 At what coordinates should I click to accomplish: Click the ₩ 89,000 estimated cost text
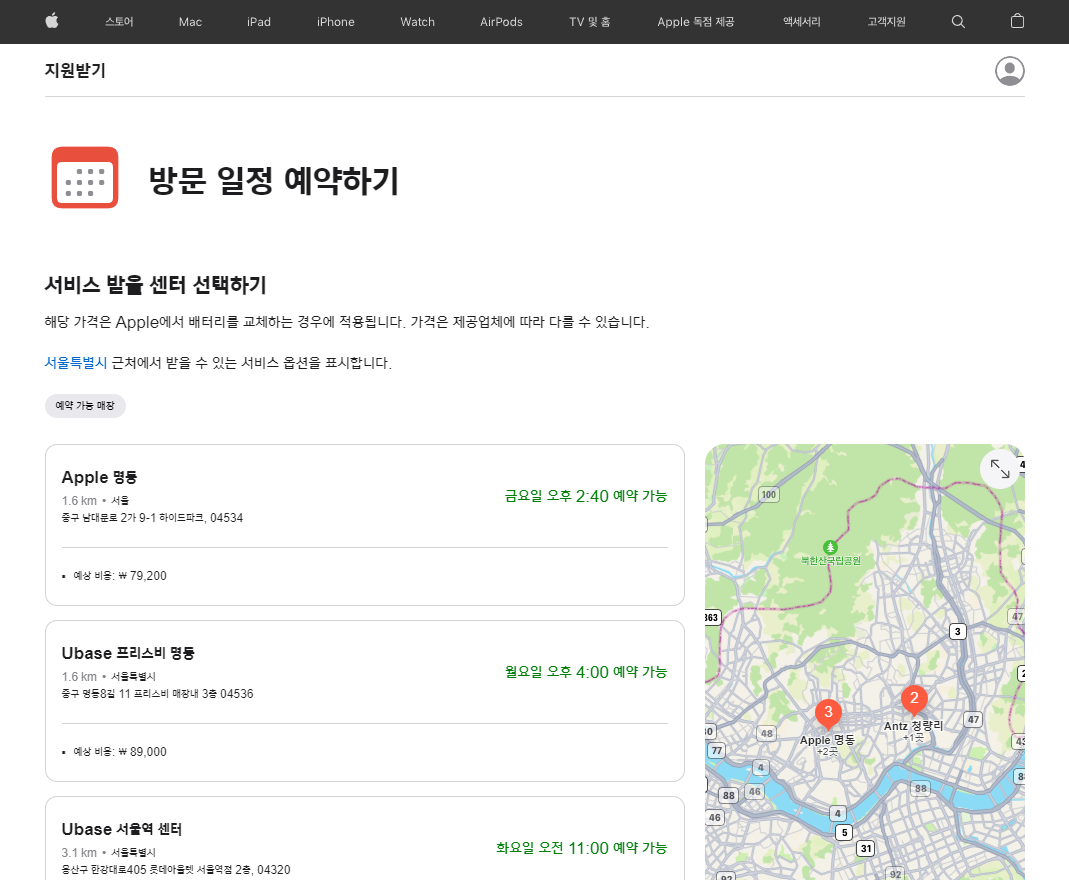pos(142,752)
